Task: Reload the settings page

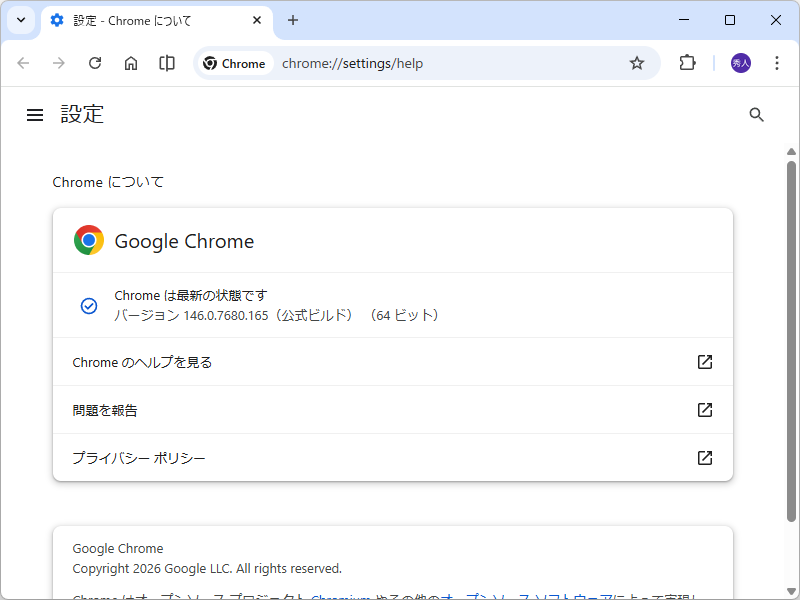Action: (94, 62)
